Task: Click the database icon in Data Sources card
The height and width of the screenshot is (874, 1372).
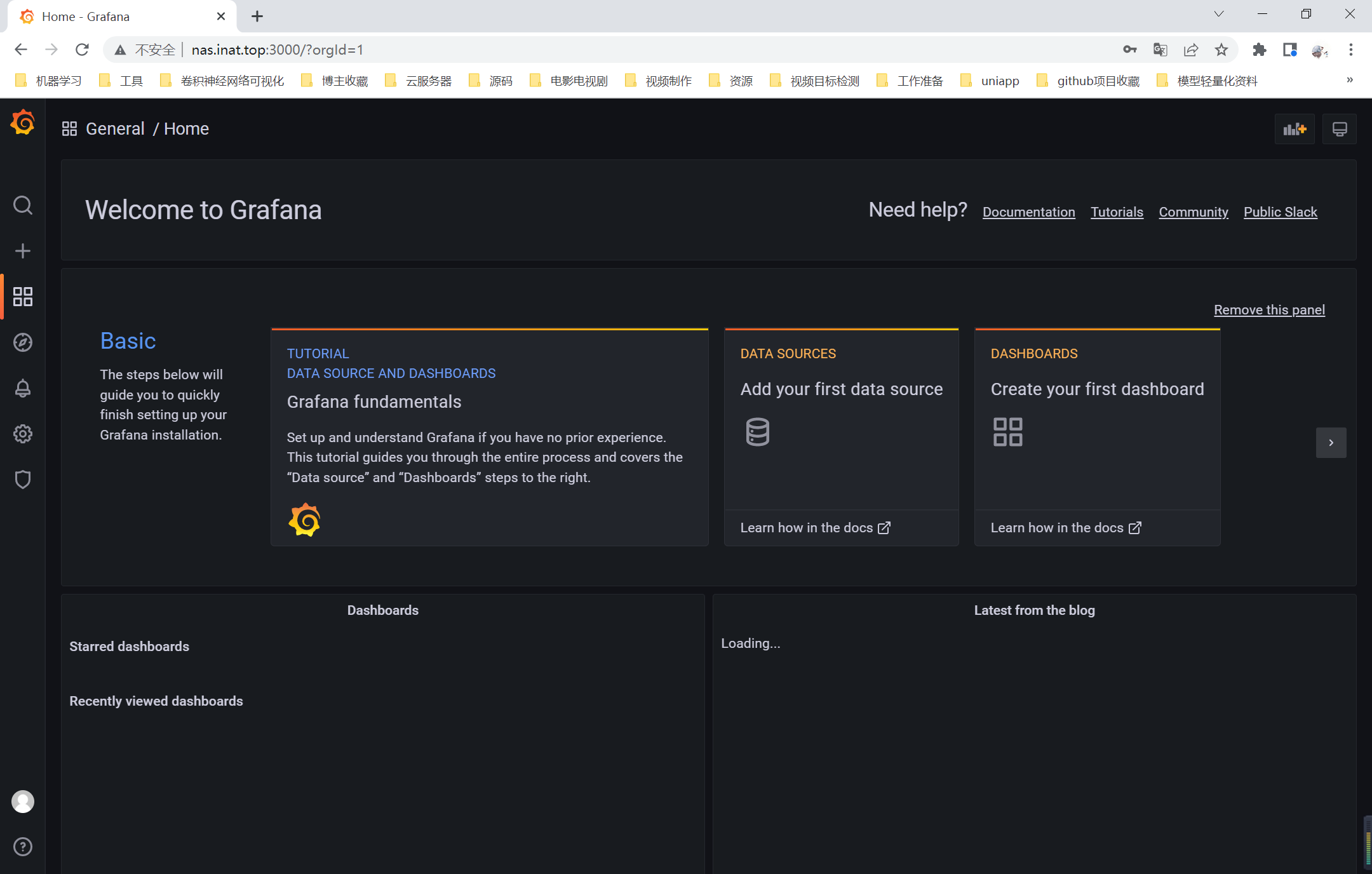Action: click(757, 432)
